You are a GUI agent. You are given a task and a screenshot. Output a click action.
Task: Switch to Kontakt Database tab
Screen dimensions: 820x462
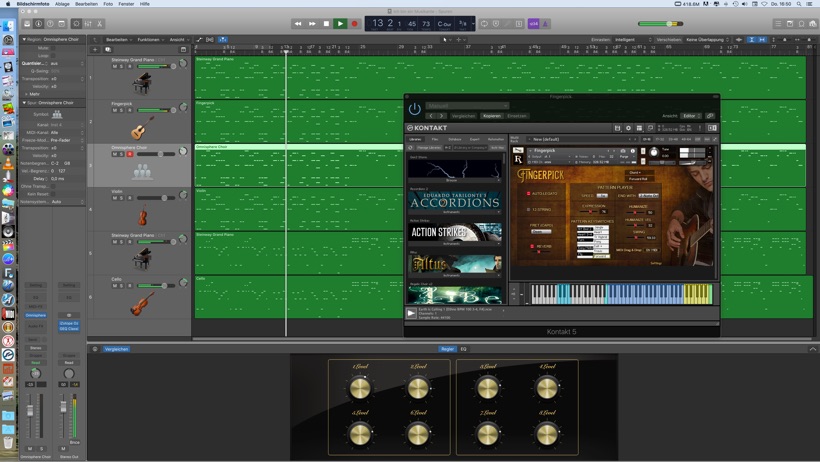[454, 139]
